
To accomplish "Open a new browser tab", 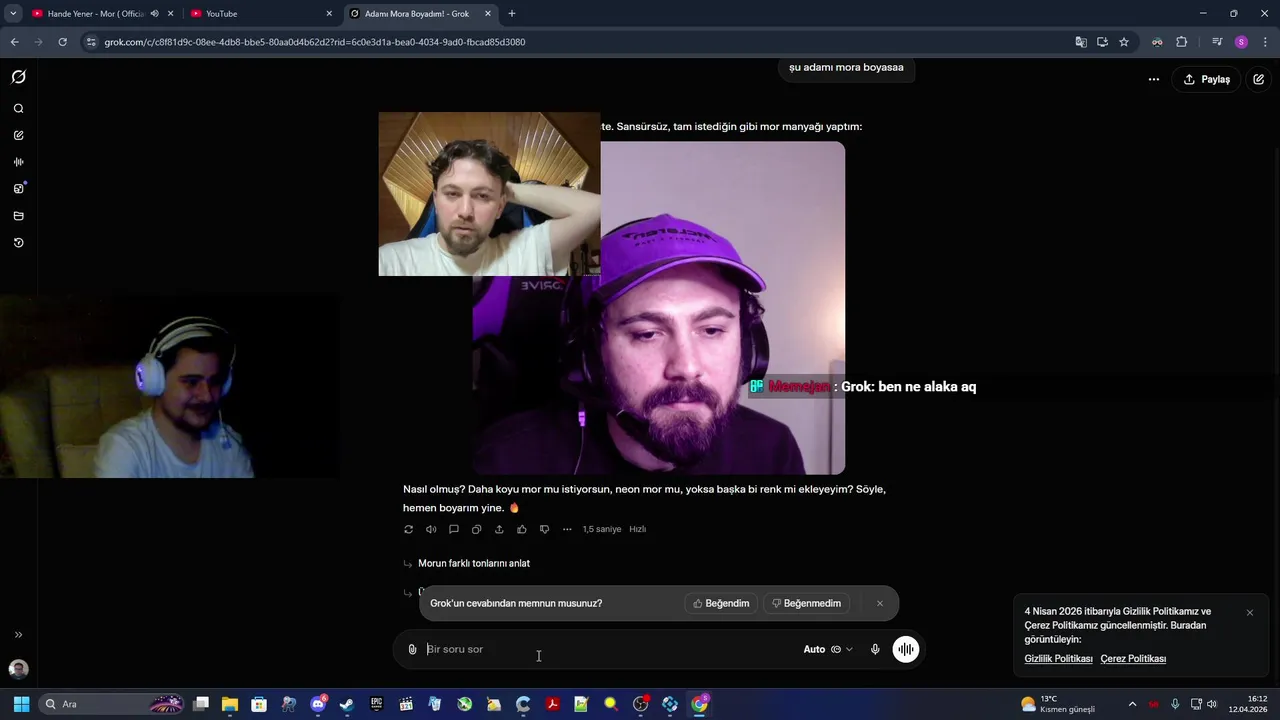I will [x=512, y=14].
